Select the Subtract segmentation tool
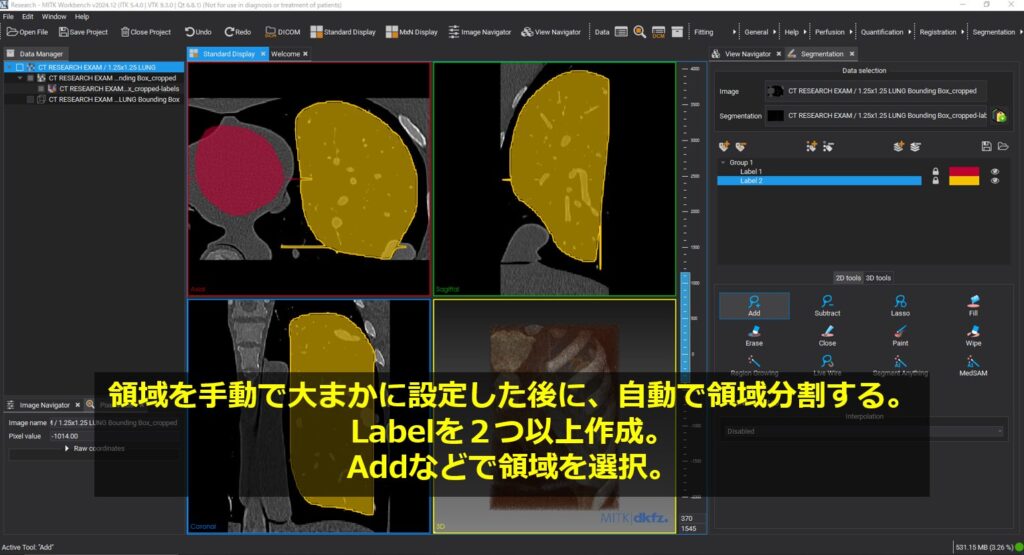The width and height of the screenshot is (1024, 555). tap(827, 306)
